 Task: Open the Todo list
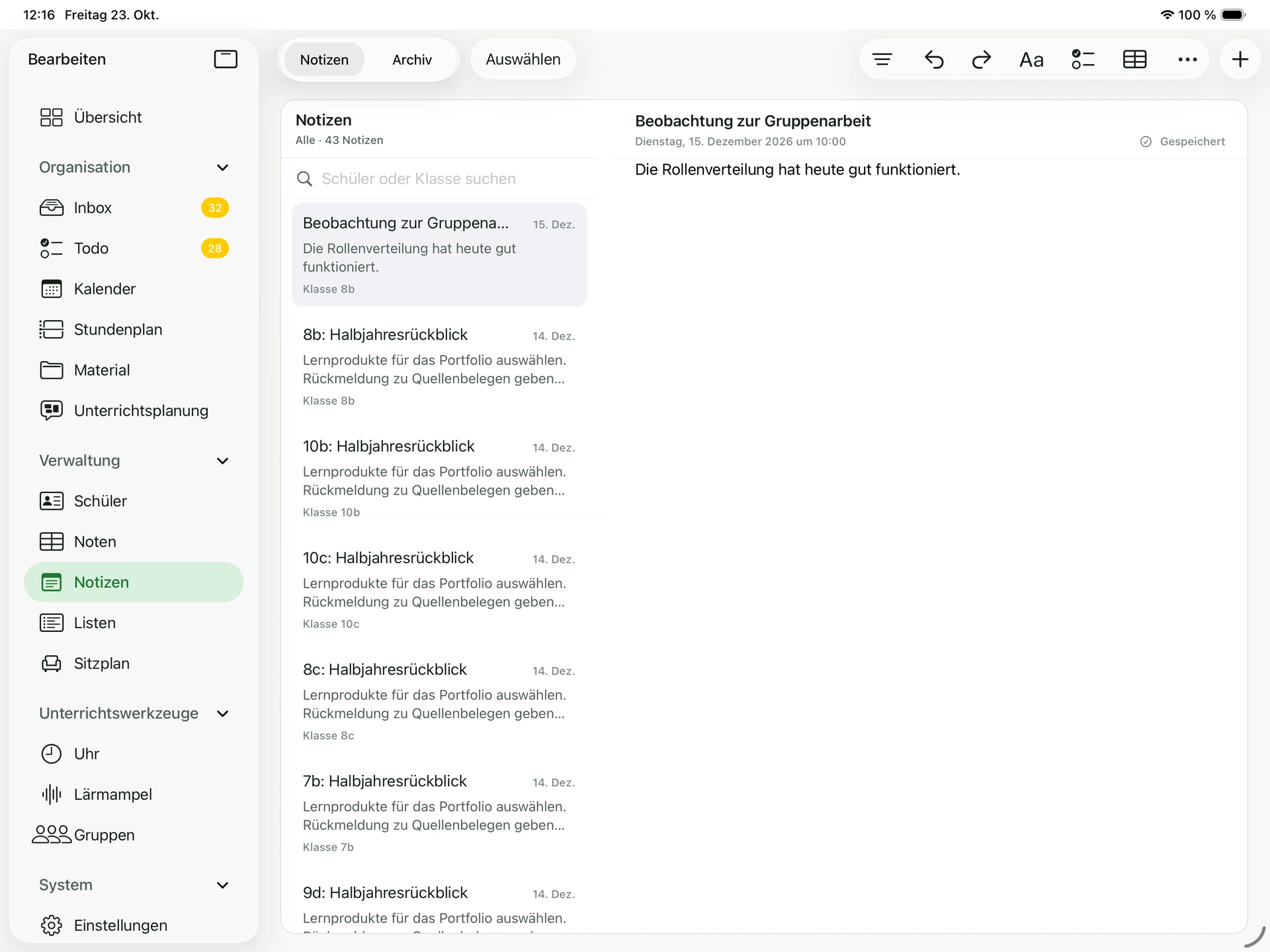134,249
